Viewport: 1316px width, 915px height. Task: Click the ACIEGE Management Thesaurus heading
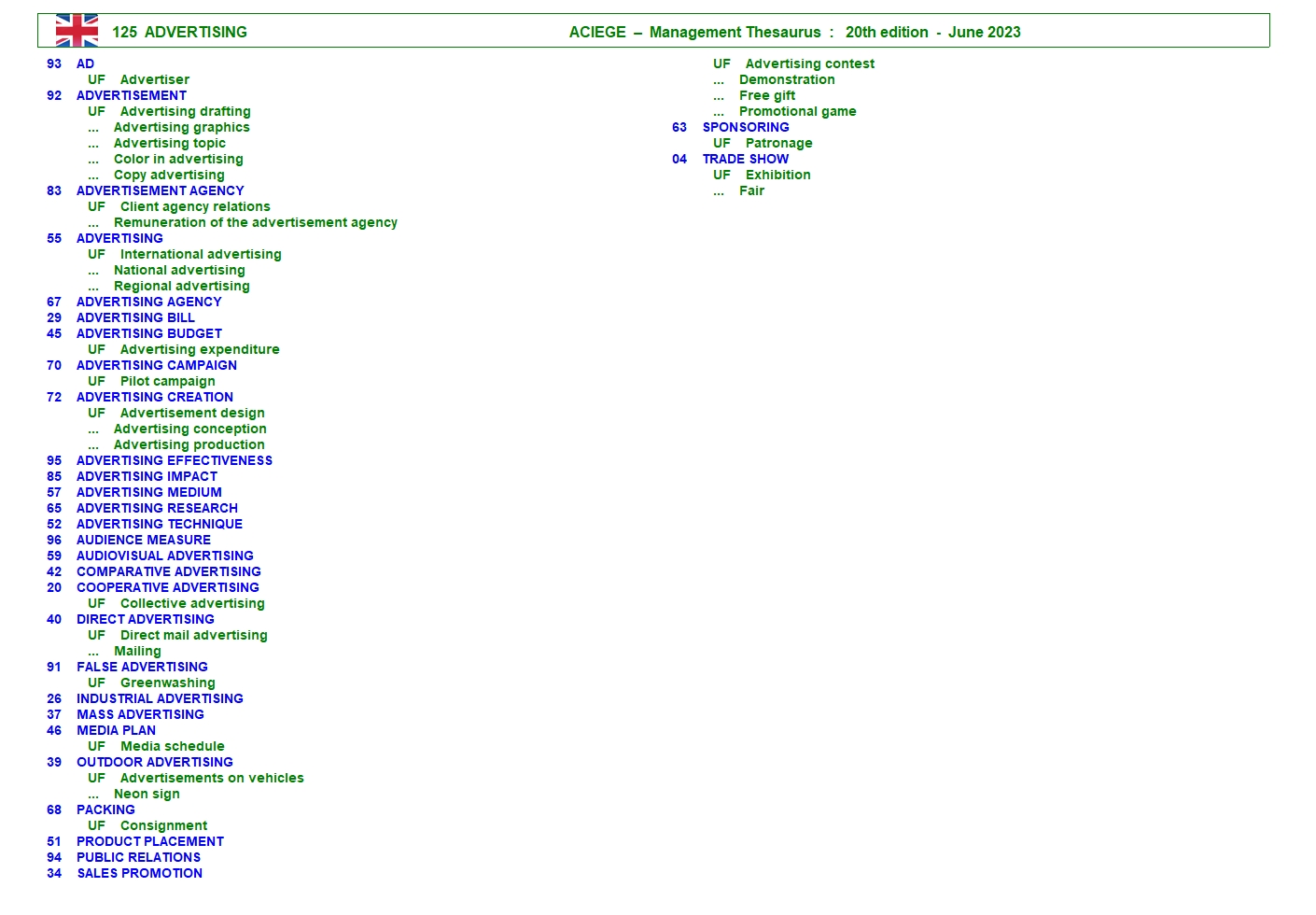(x=794, y=32)
